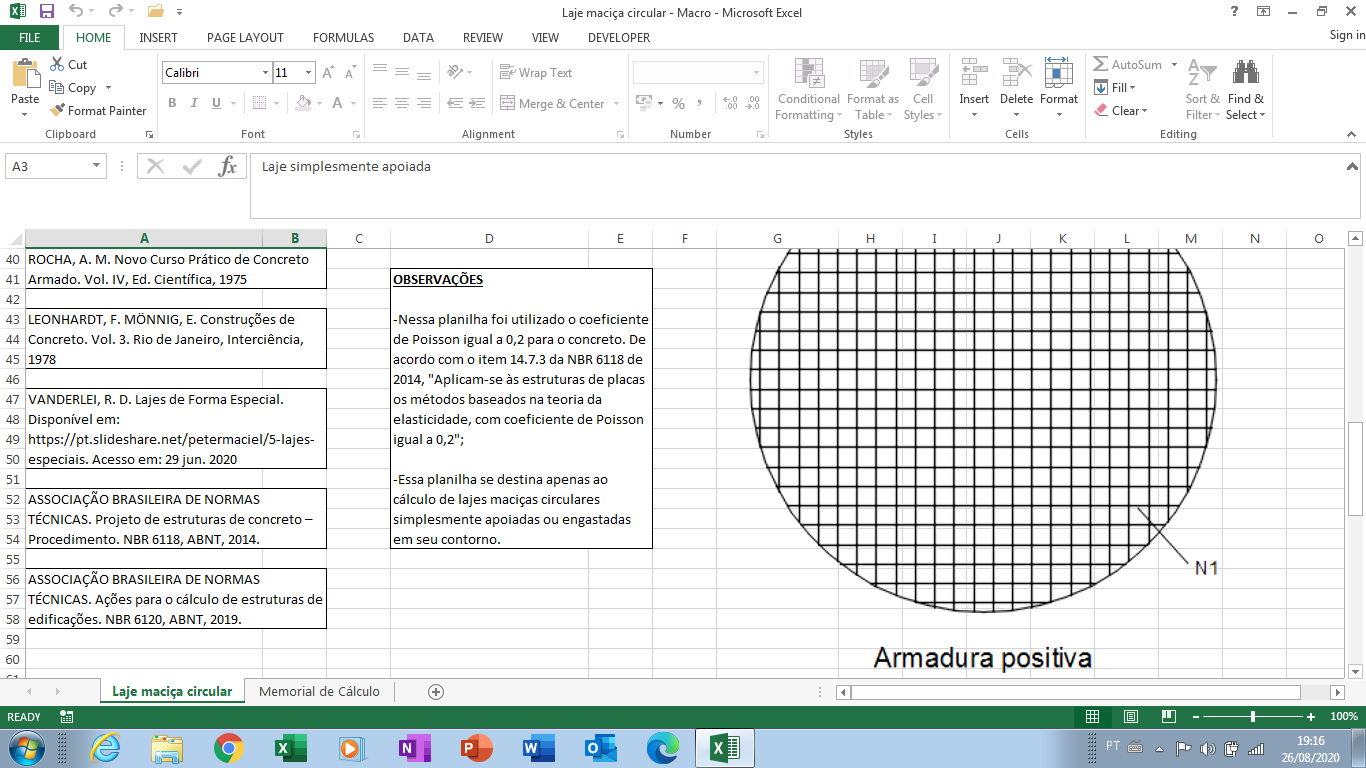Click the zoom slider handle
Image resolution: width=1366 pixels, height=768 pixels.
[1253, 716]
